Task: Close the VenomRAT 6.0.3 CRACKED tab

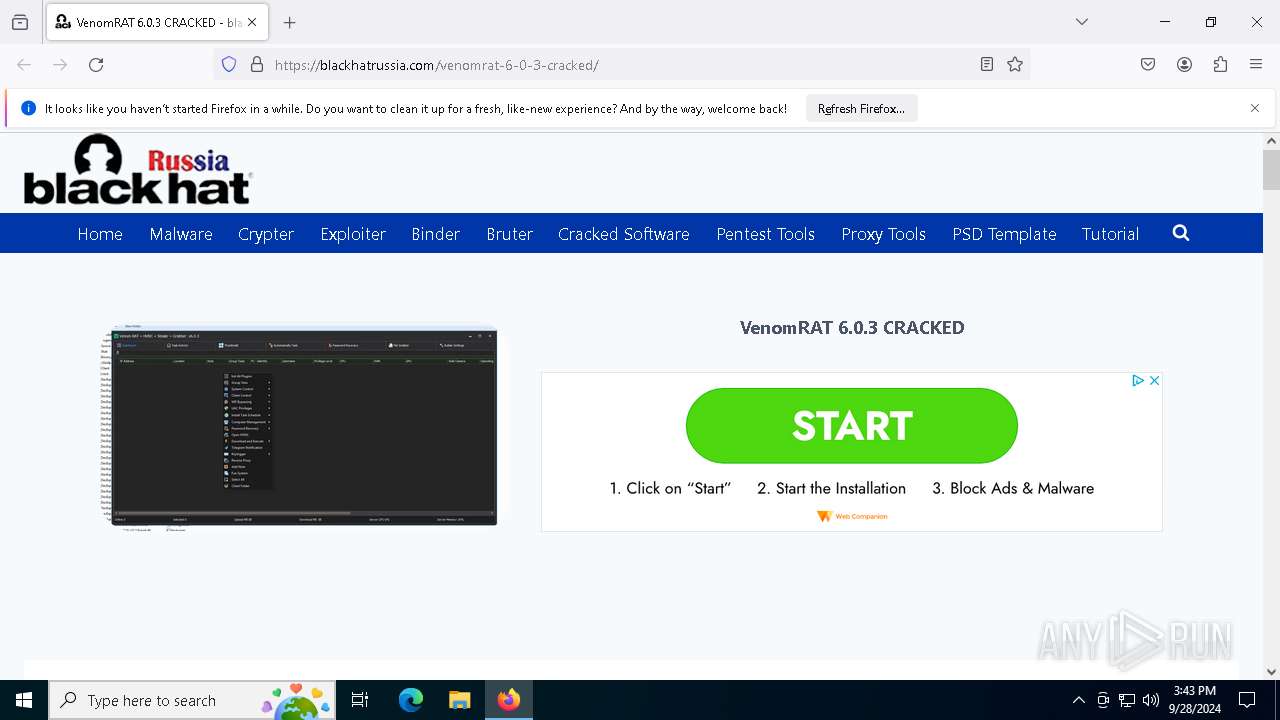Action: point(252,22)
